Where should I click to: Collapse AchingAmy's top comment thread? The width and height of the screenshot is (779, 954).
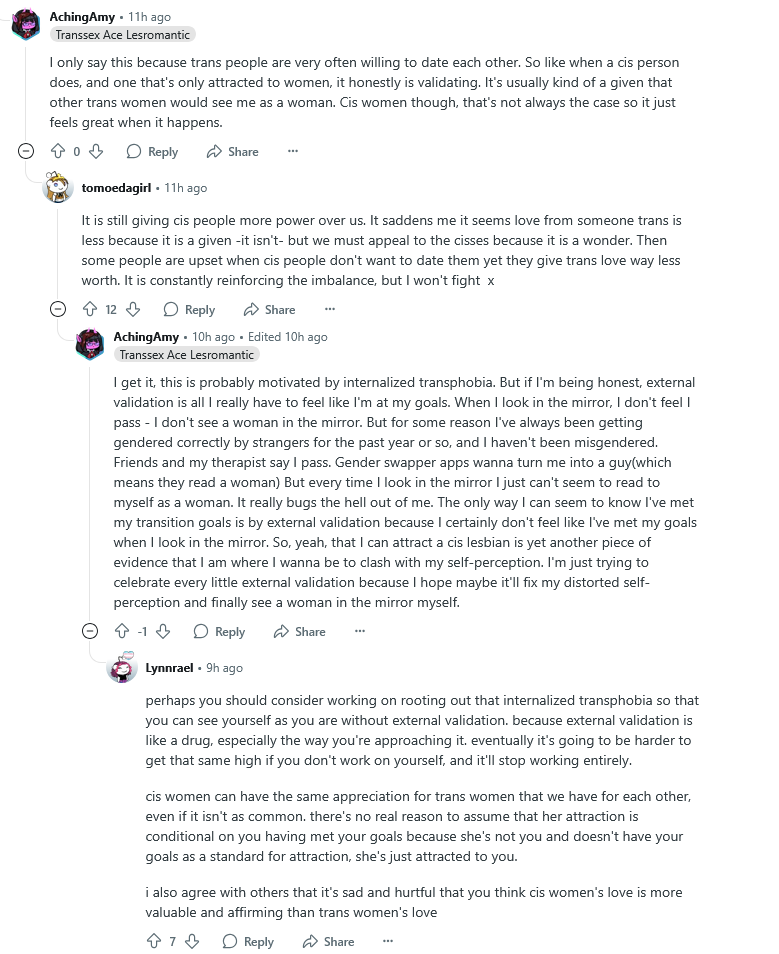click(x=27, y=152)
